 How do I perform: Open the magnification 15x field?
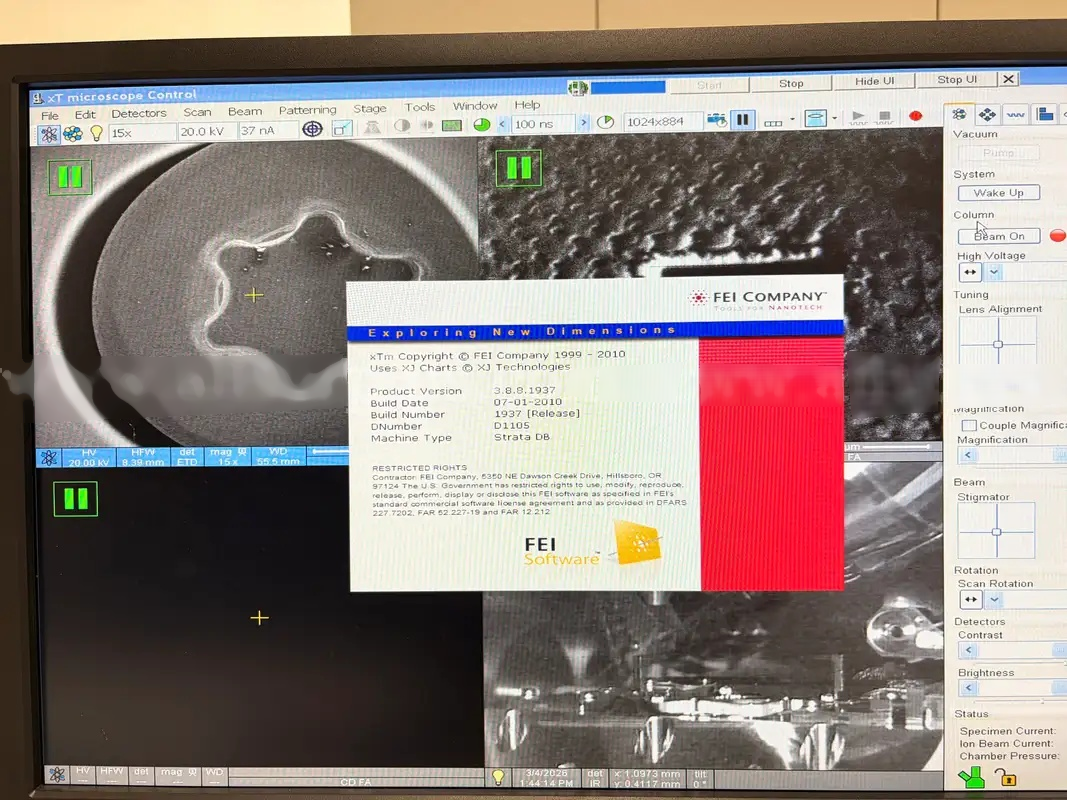point(142,132)
